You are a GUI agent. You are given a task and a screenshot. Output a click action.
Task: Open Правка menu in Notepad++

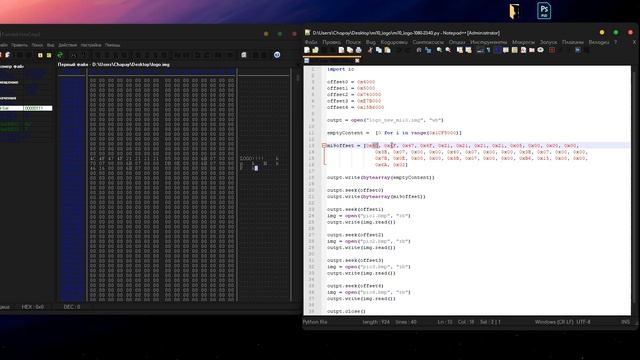tap(331, 42)
